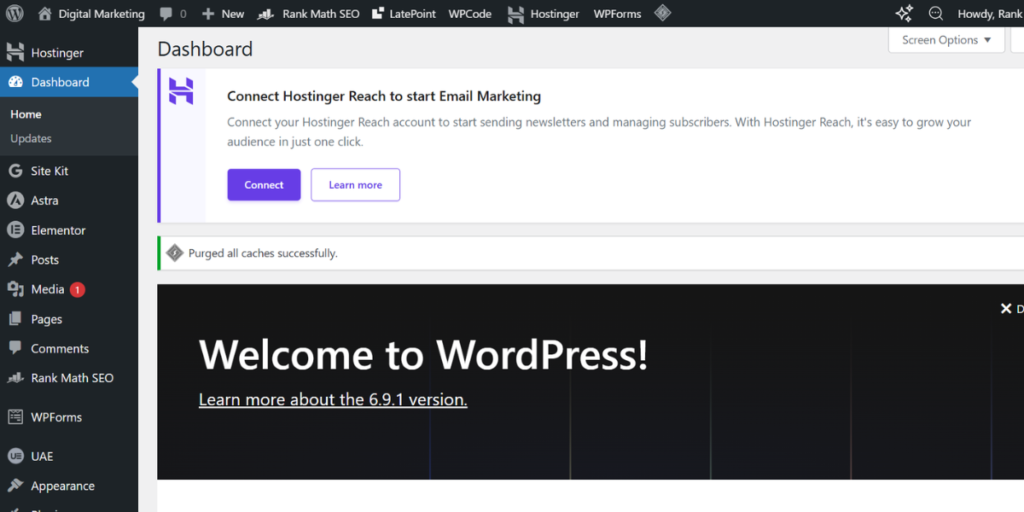
Task: Click the Site Kit Google icon
Action: [15, 171]
